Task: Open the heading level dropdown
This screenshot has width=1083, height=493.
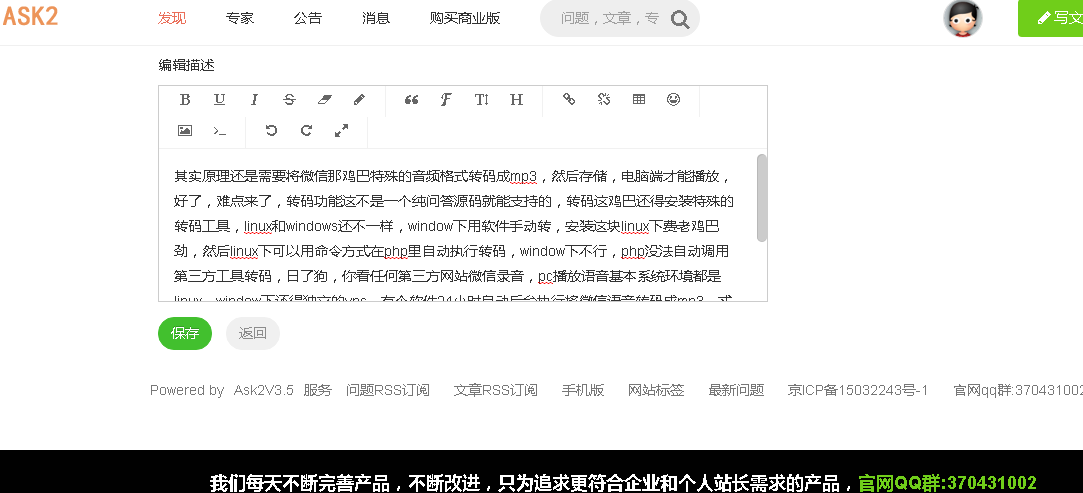Action: [517, 100]
